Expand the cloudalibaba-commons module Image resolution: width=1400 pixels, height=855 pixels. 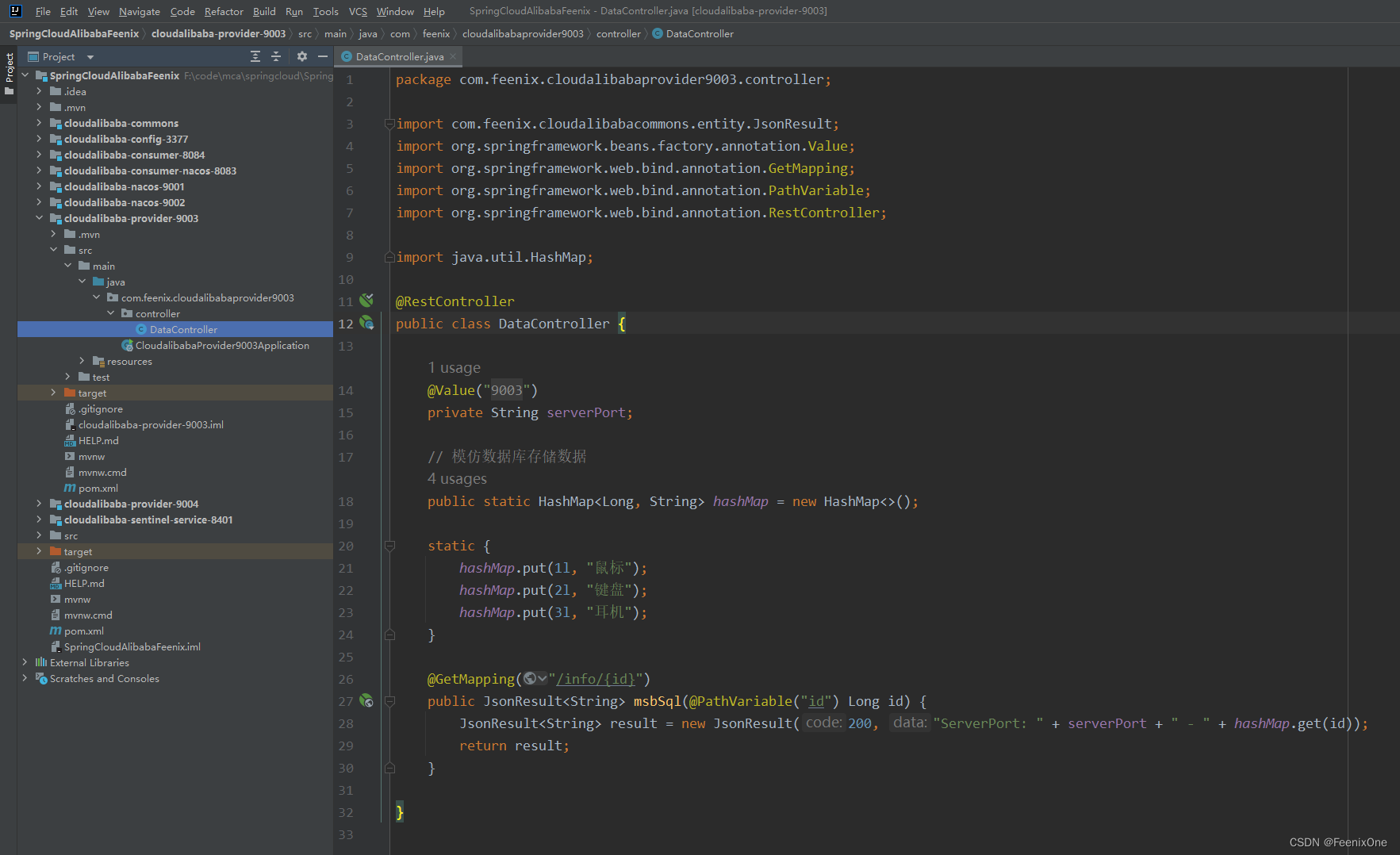click(x=39, y=123)
